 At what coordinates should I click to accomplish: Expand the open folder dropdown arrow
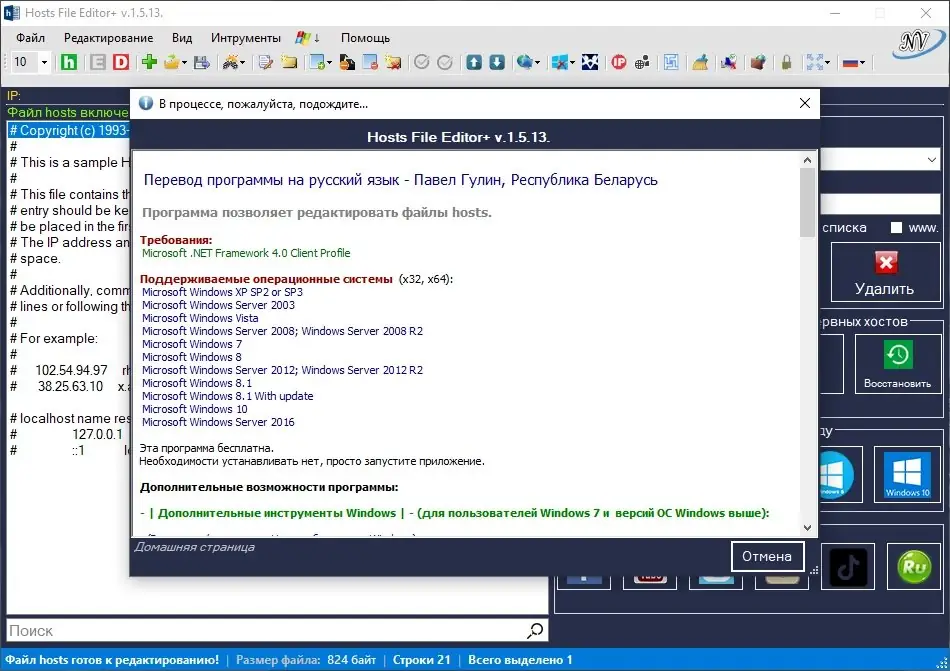(184, 62)
